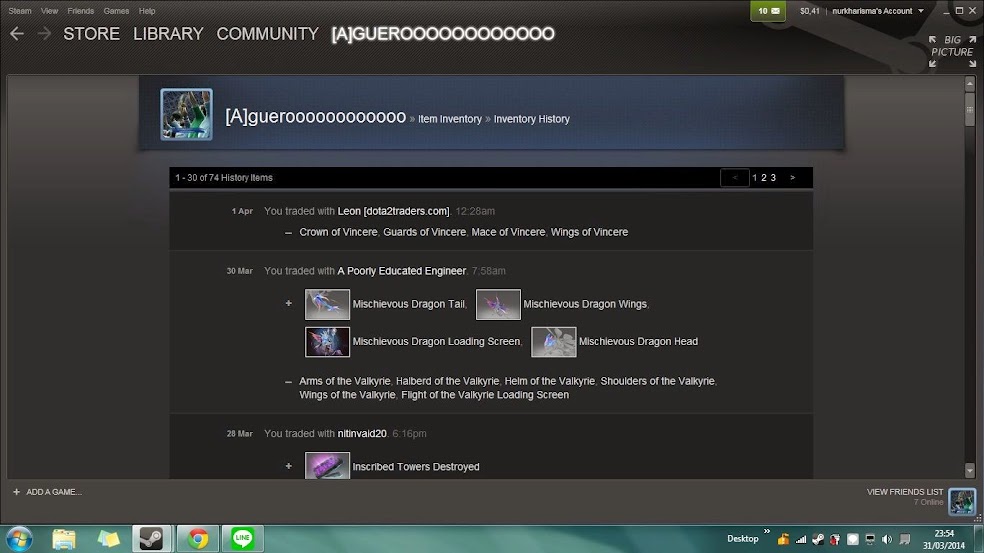Go forward with the right arrow
This screenshot has height=553, width=984.
(44, 34)
